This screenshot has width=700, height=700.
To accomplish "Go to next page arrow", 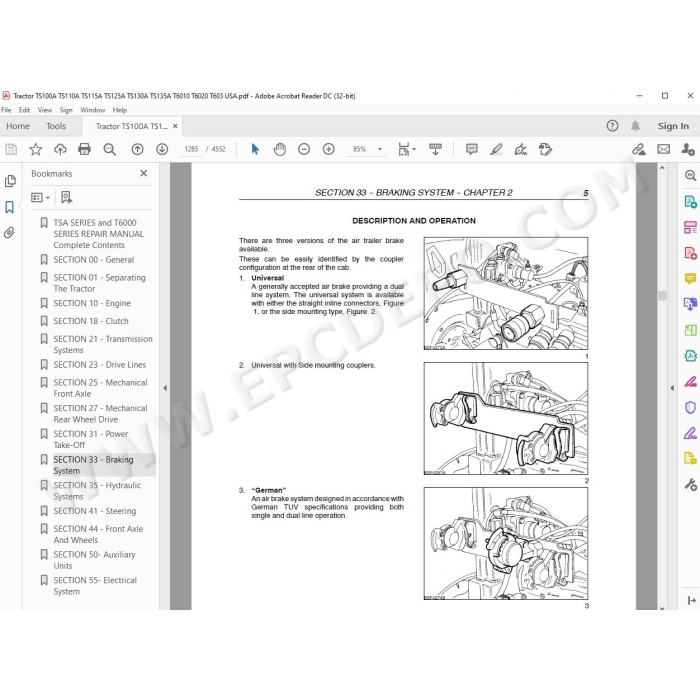I will (x=162, y=149).
